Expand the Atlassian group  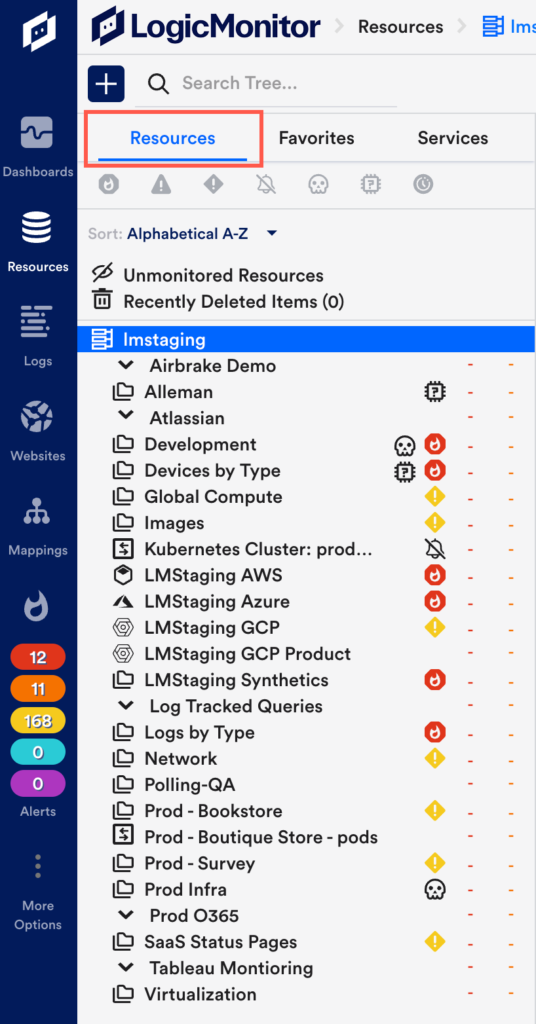tap(125, 417)
